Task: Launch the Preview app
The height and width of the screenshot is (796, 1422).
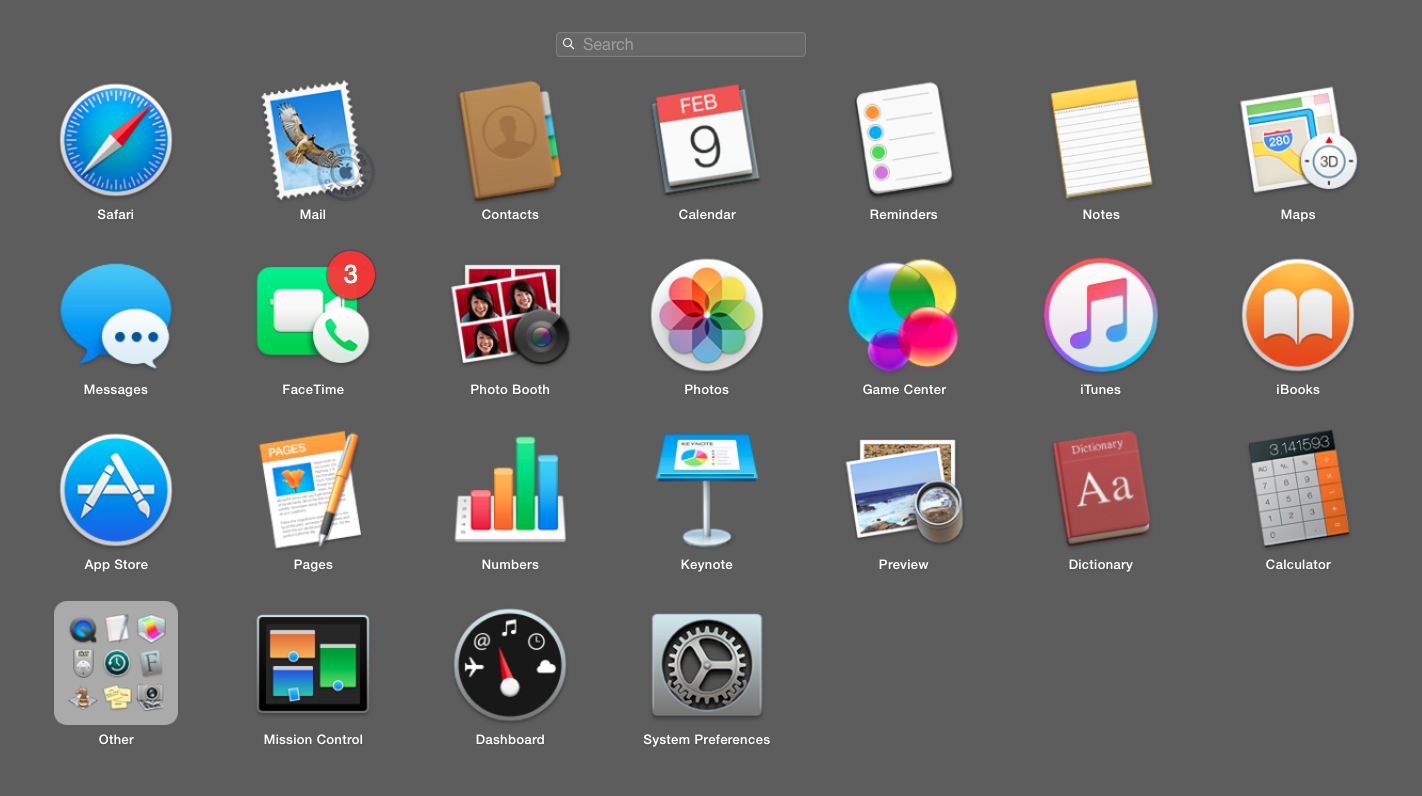Action: [x=904, y=490]
